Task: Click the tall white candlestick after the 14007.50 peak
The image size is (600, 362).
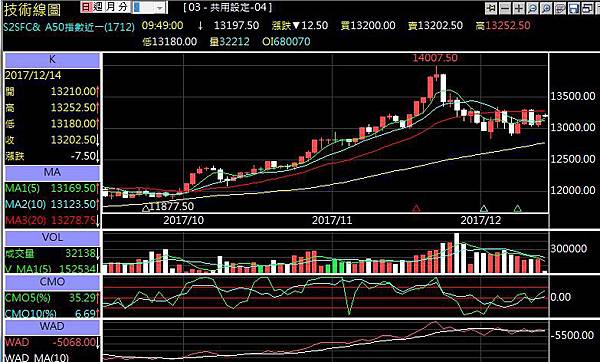Action: point(443,89)
